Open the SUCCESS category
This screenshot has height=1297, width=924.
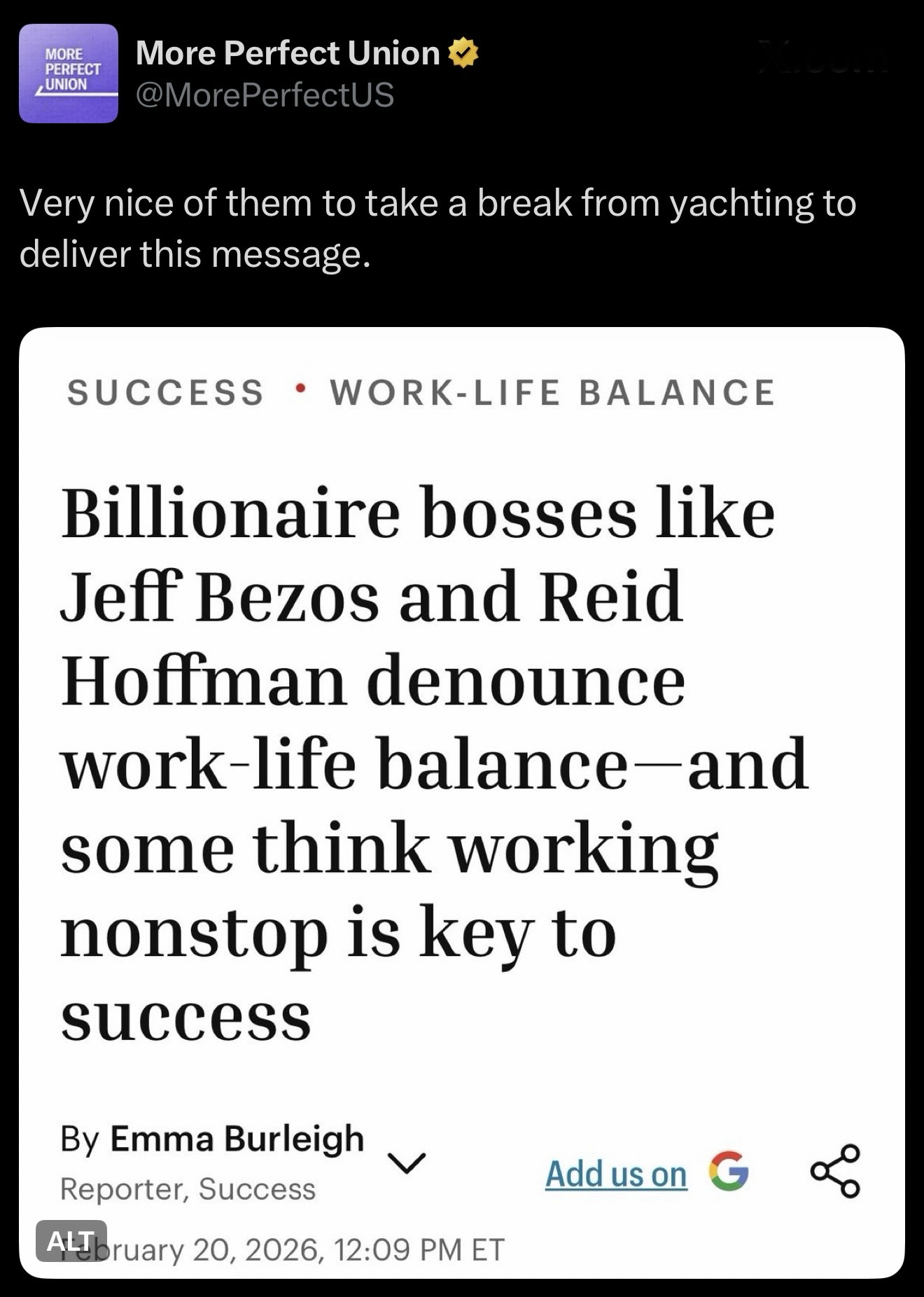coord(166,392)
